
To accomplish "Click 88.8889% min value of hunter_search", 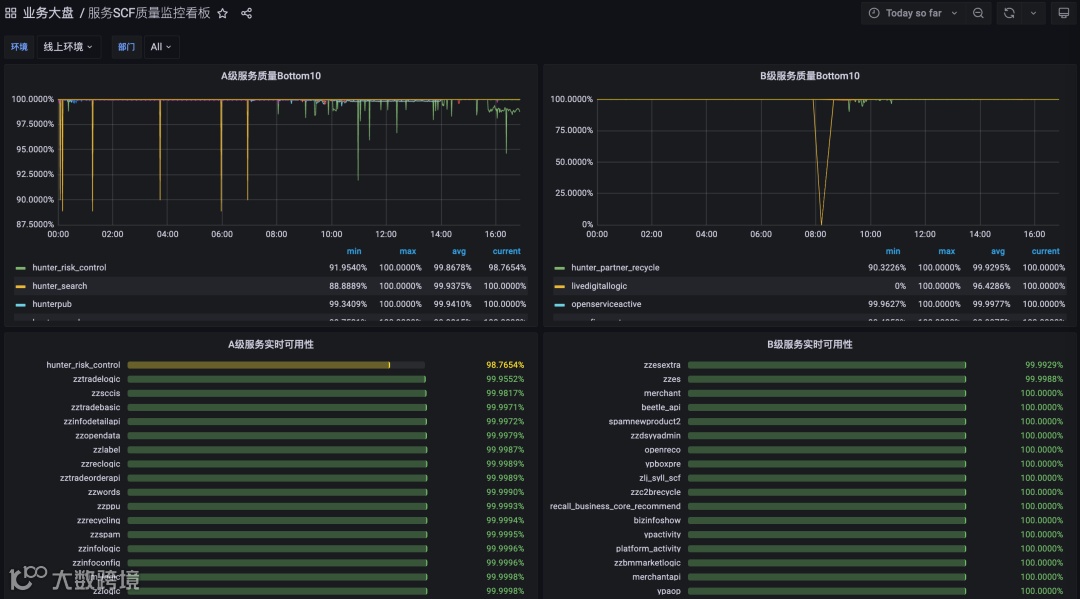I will [x=348, y=286].
